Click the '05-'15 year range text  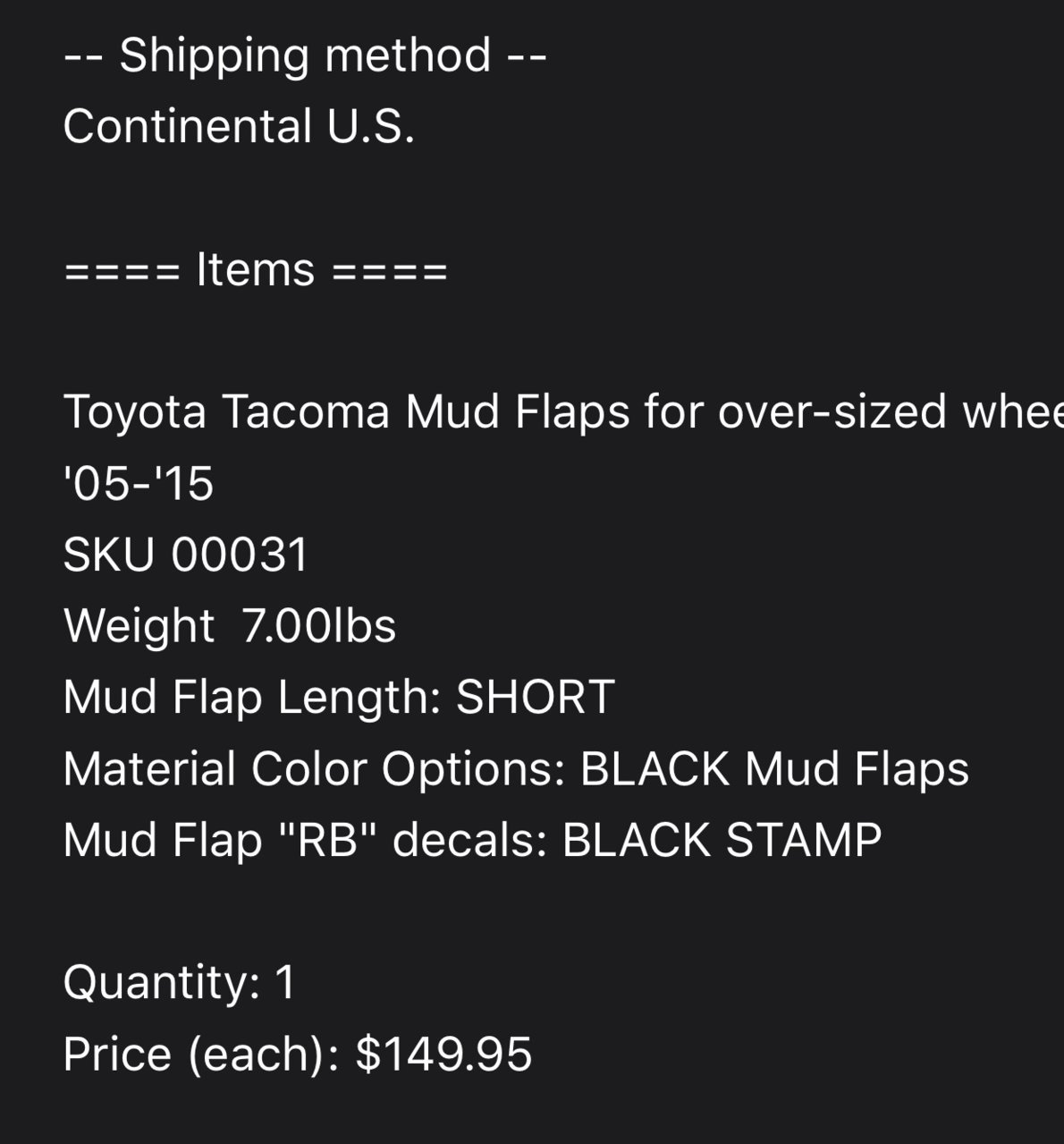click(139, 484)
